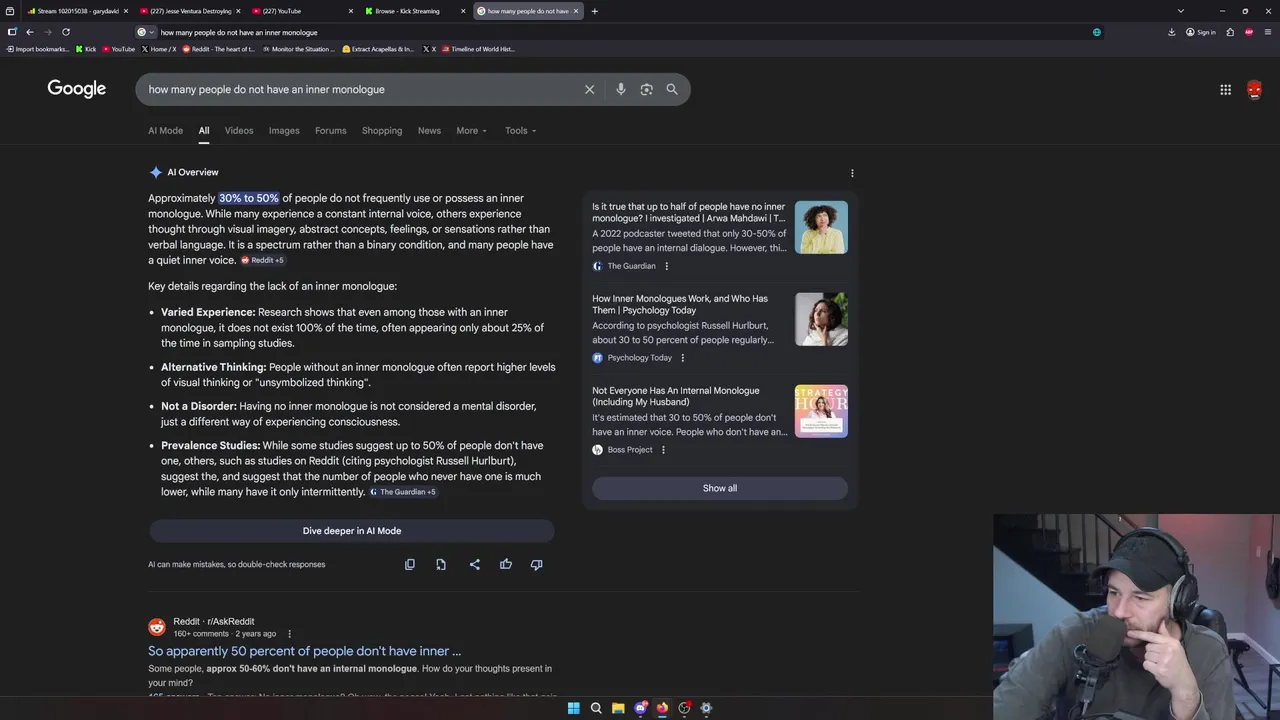This screenshot has width=1280, height=720.
Task: Go back in browser history
Action: click(x=29, y=32)
